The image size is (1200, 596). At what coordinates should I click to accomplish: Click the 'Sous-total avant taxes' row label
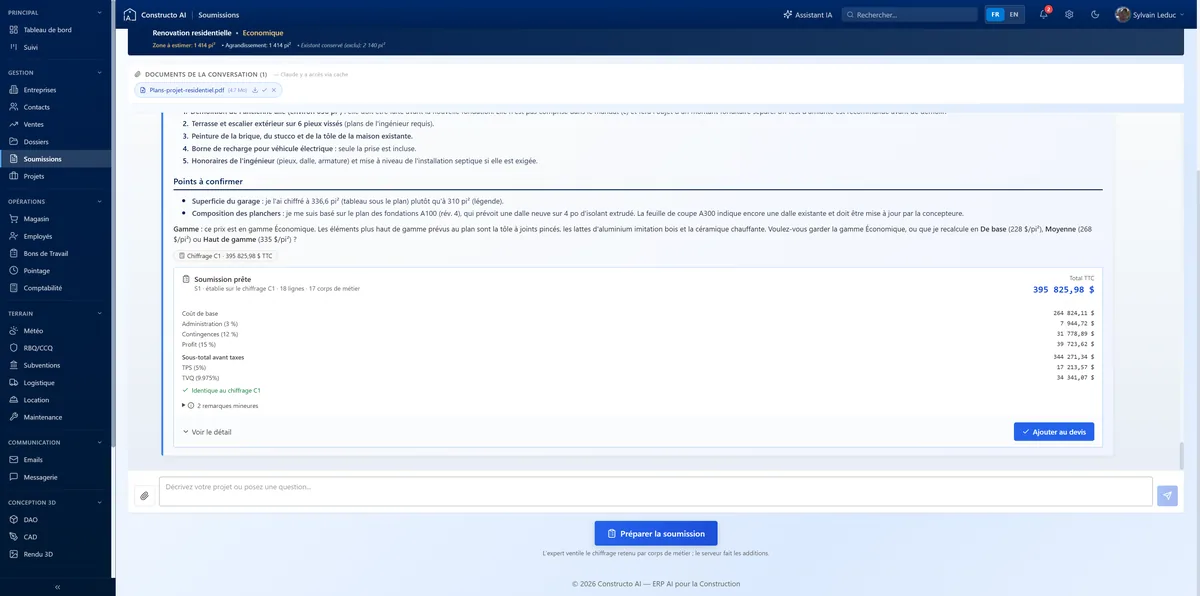(x=213, y=357)
